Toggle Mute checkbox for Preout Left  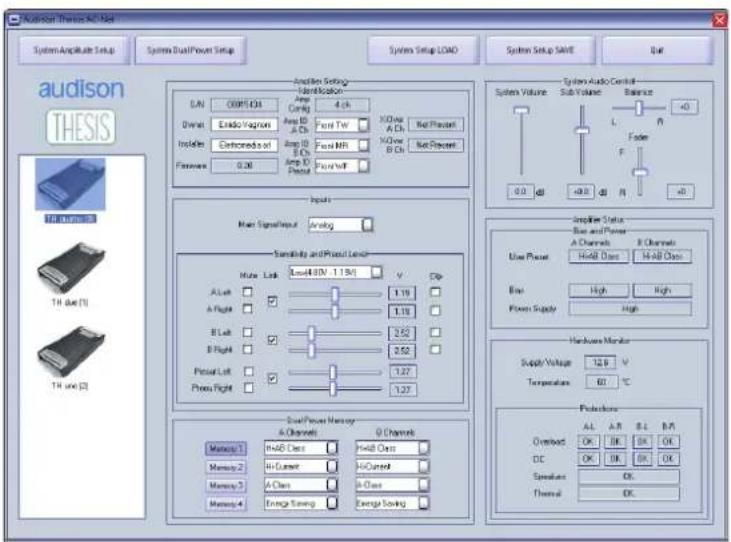[249, 371]
